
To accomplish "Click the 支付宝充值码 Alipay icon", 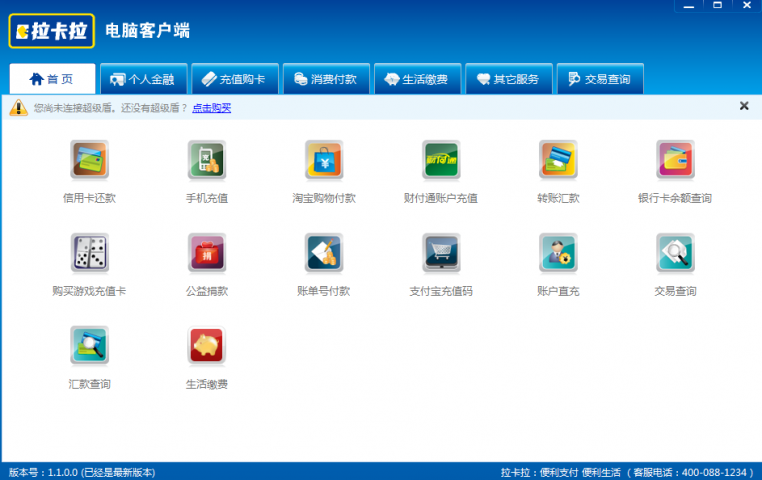I will (441, 253).
